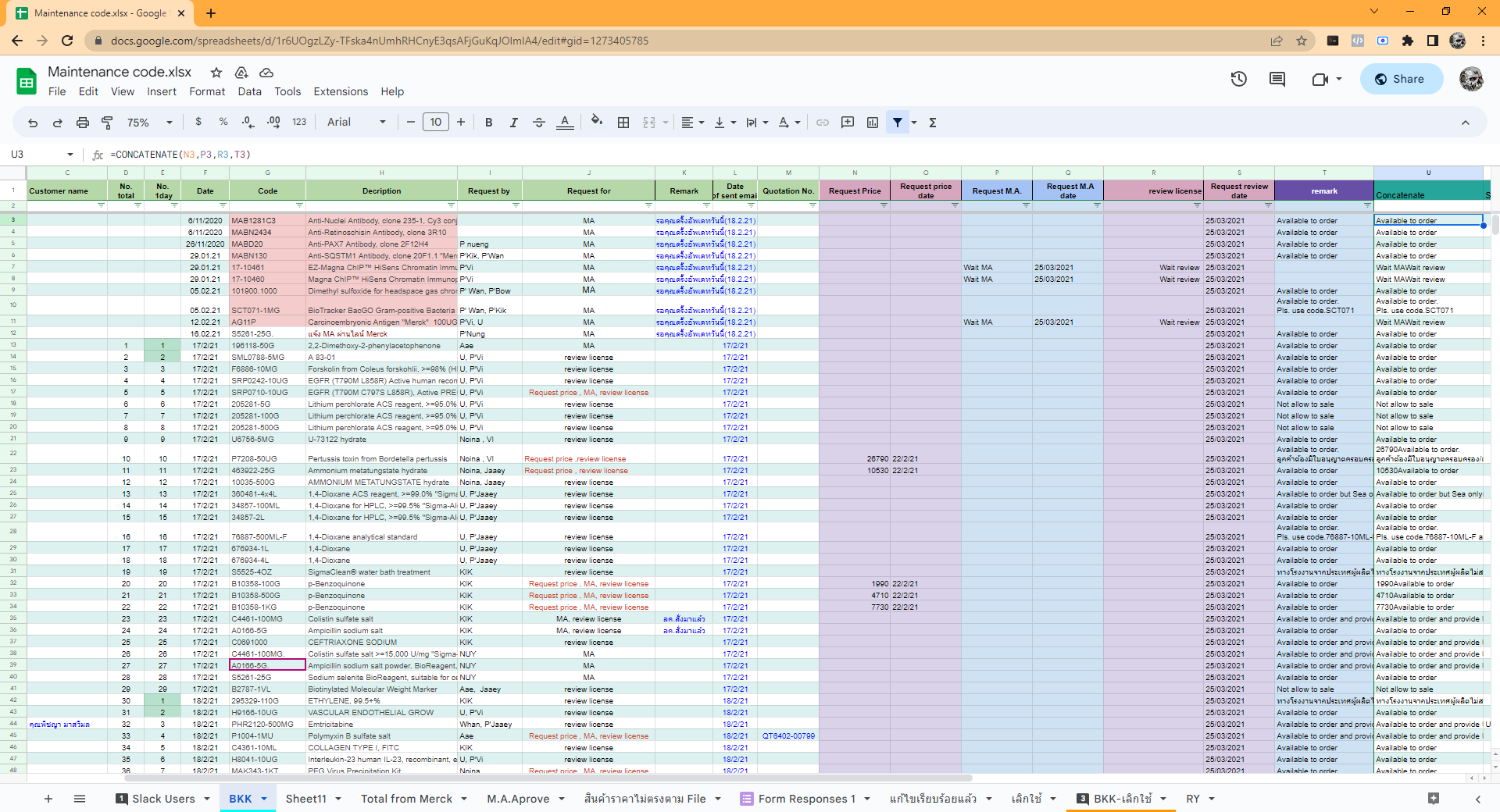Image resolution: width=1500 pixels, height=812 pixels.
Task: Click the font size input field
Action: (x=435, y=122)
